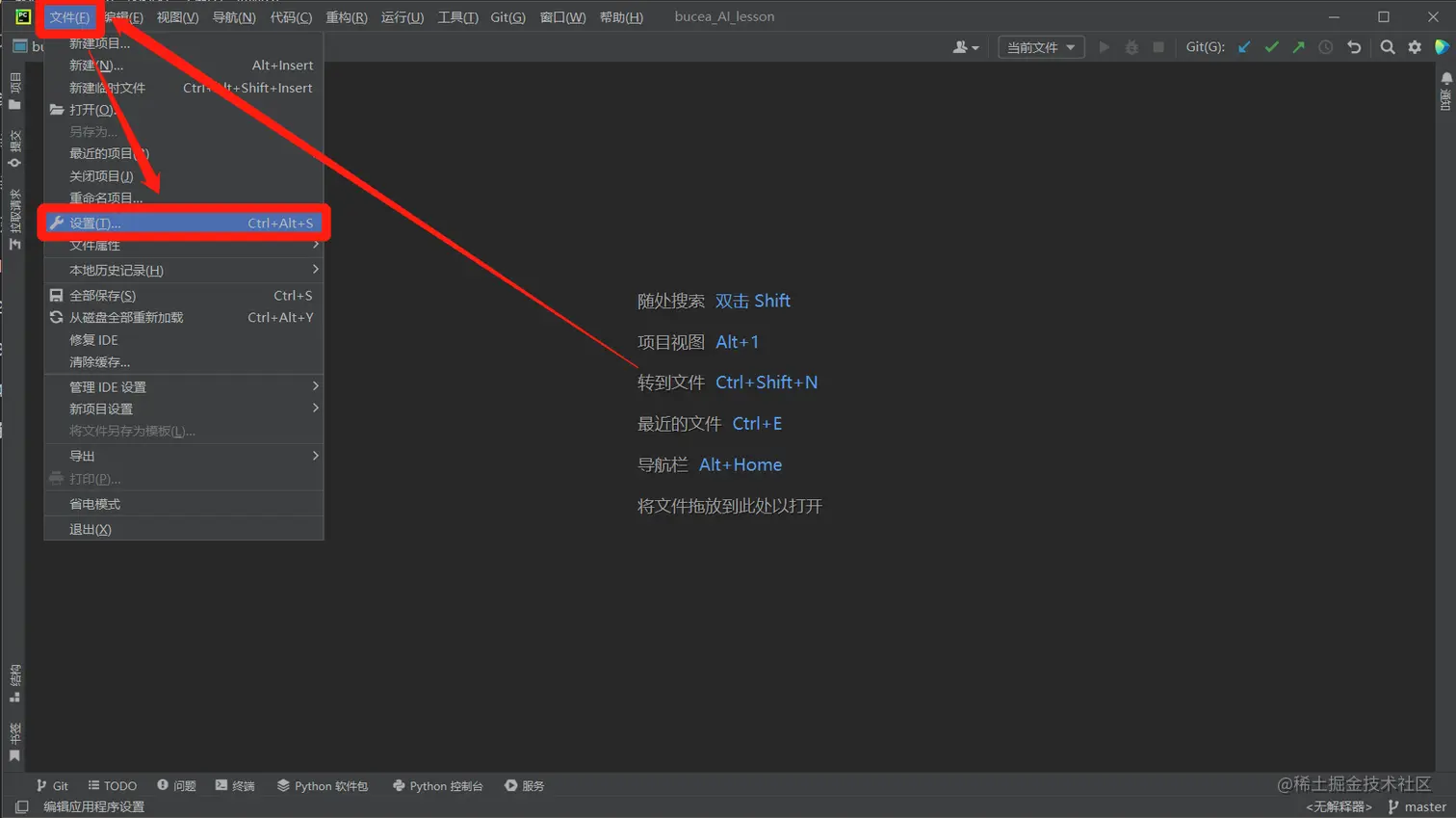Click the Git commit checkmark icon
Screen dimensions: 1456x818
pyautogui.click(x=1271, y=46)
